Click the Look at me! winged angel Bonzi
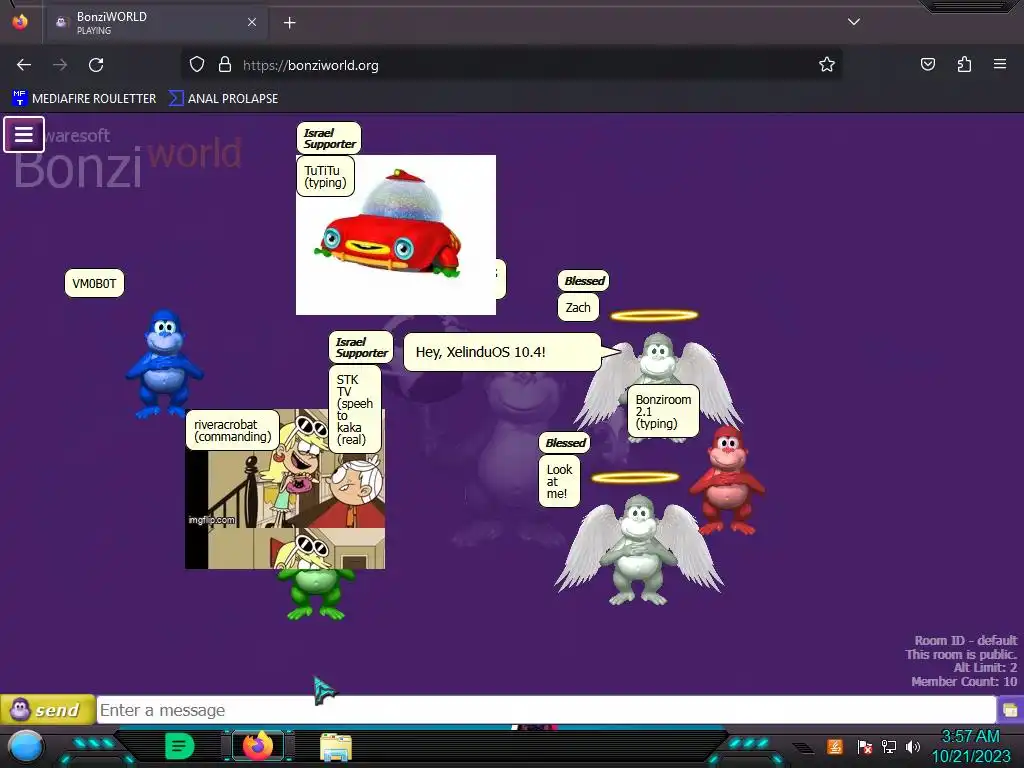 639,550
